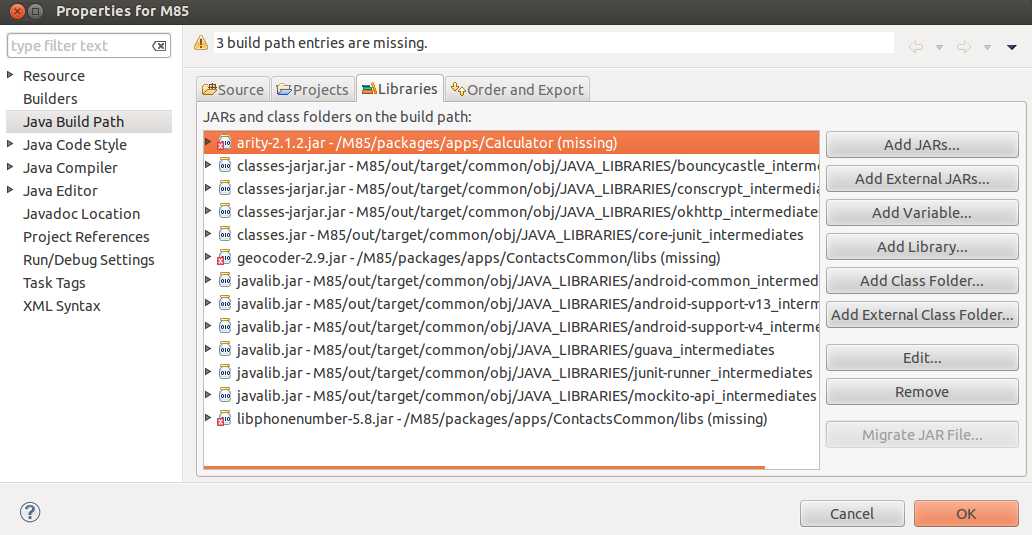Switch to the Source tab
This screenshot has width=1032, height=535.
[x=233, y=89]
